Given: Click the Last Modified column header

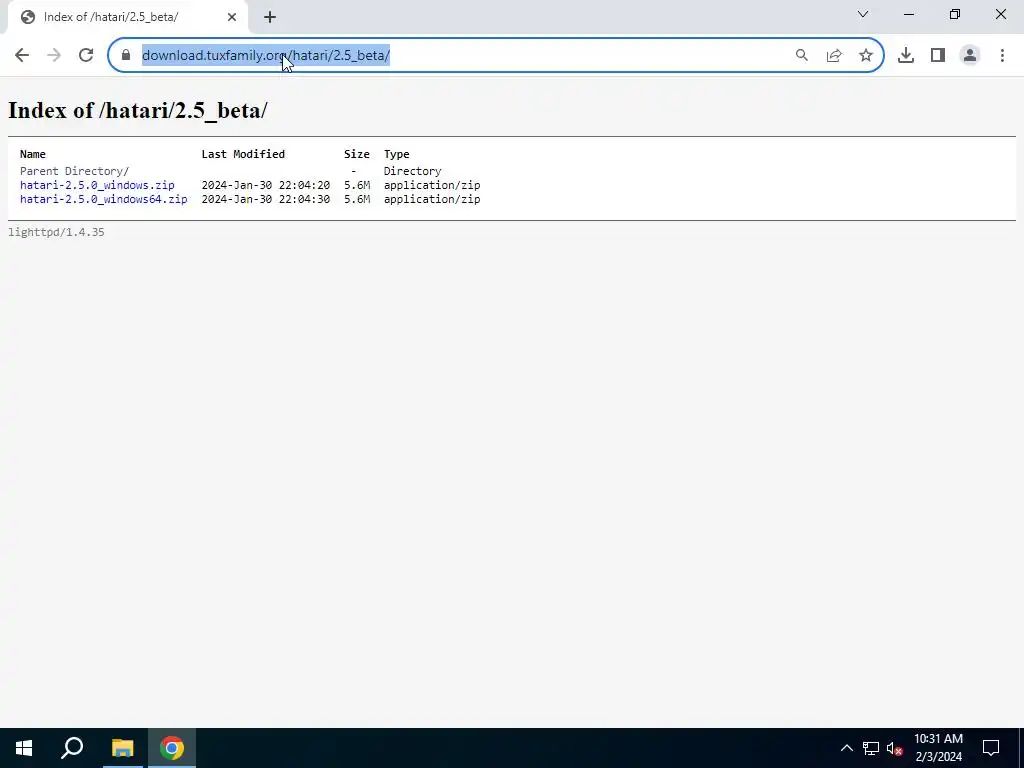Looking at the screenshot, I should (x=243, y=154).
